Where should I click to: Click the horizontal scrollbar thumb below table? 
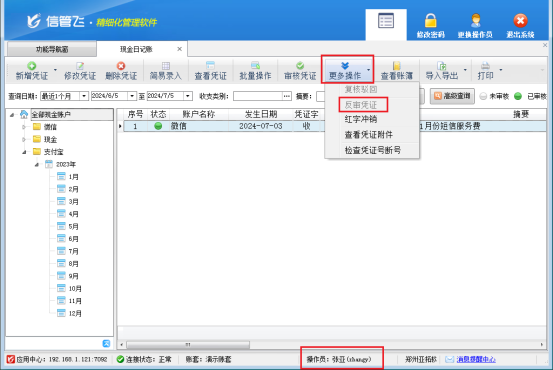coord(188,345)
